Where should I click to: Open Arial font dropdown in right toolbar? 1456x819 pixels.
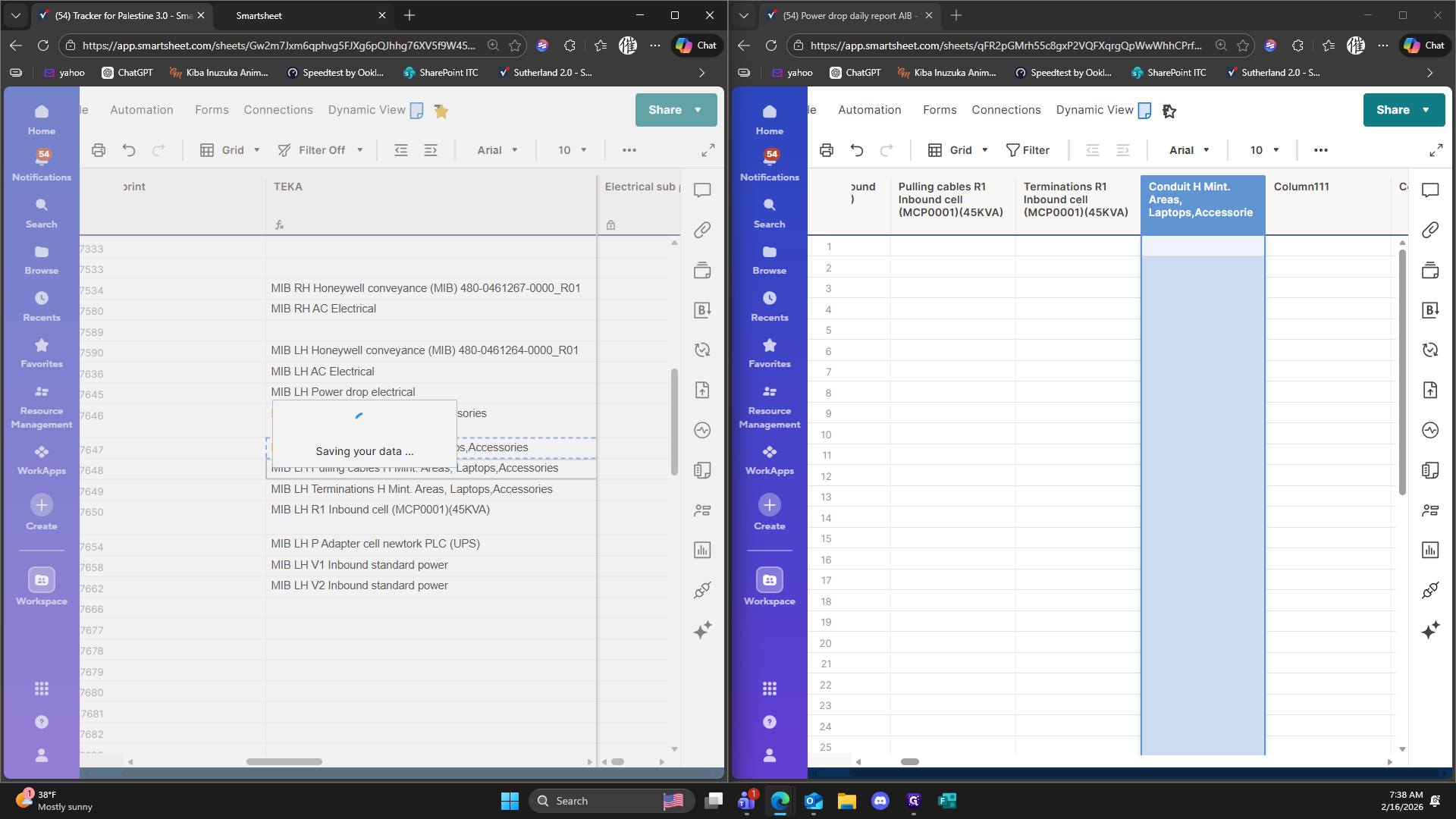1189,150
